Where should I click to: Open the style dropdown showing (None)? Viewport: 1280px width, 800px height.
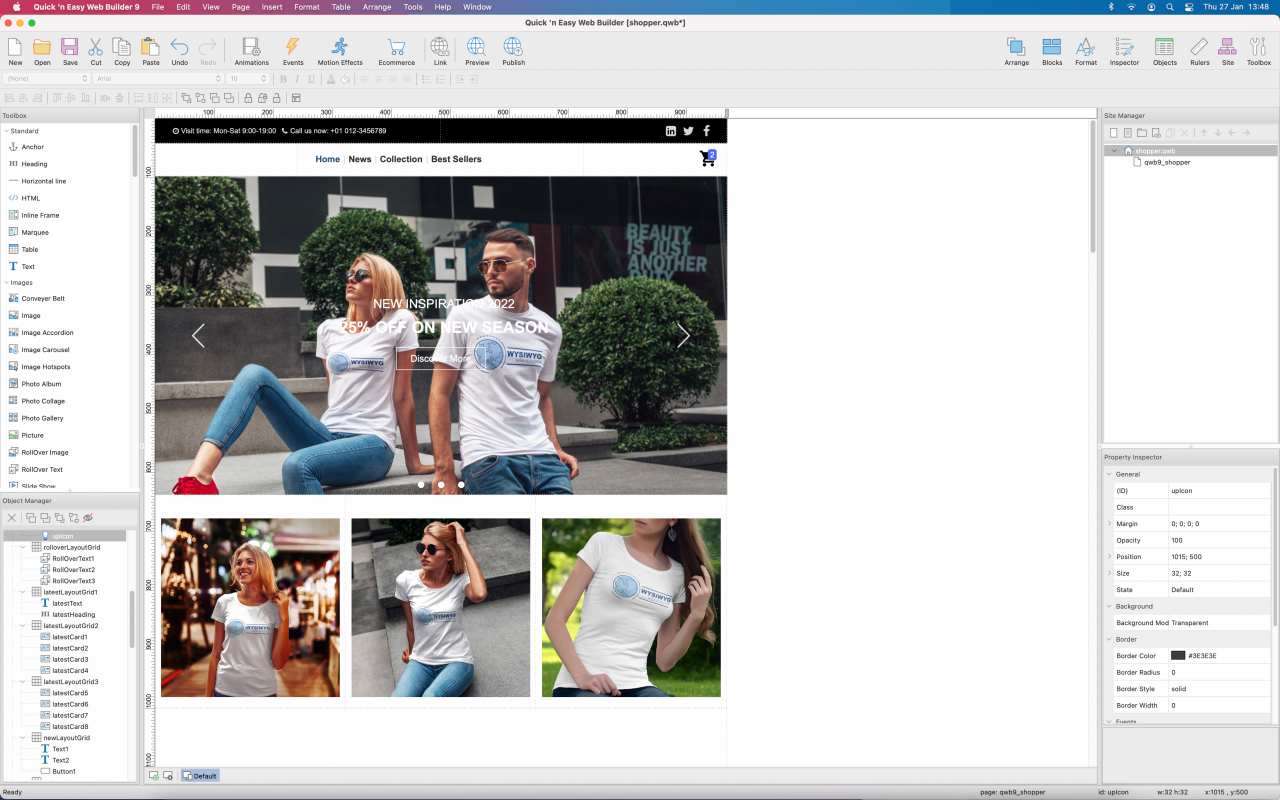tap(47, 79)
